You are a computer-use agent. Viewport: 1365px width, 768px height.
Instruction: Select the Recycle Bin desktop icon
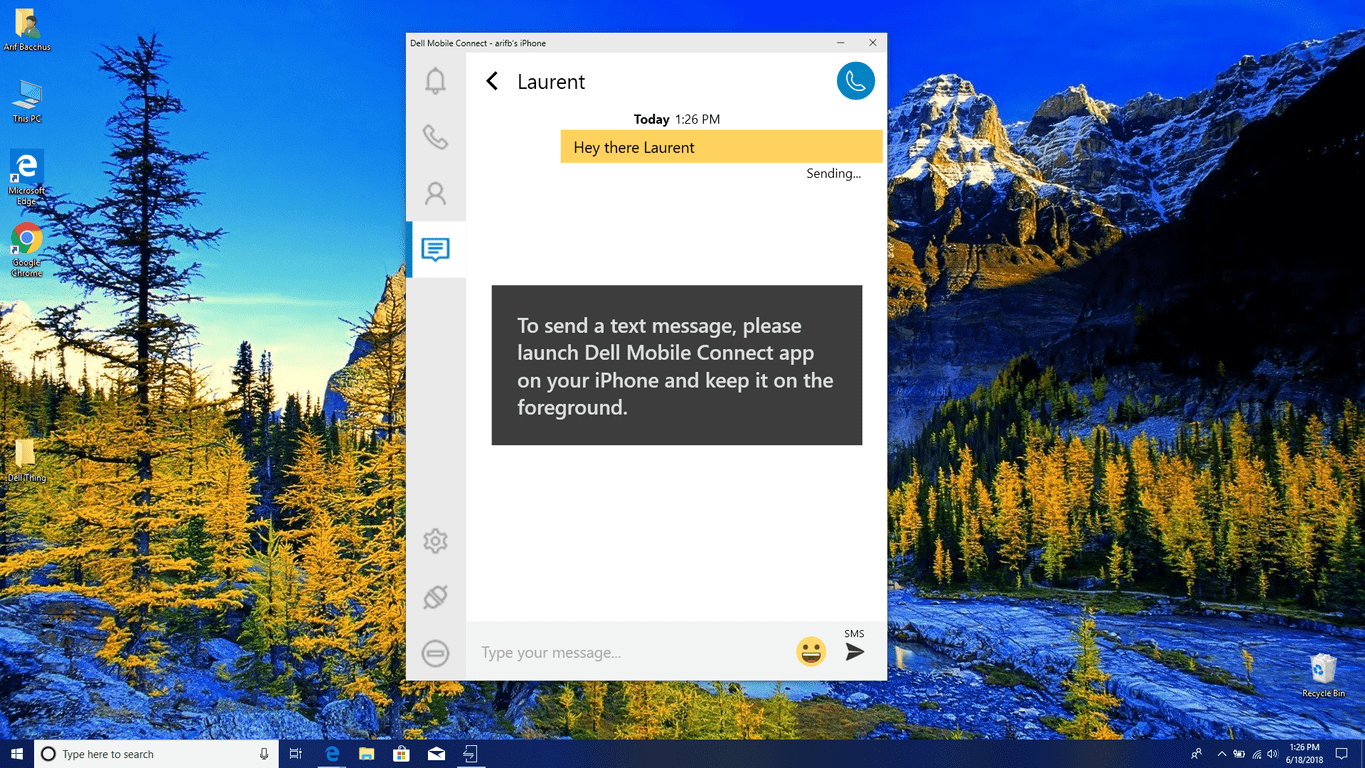[1323, 674]
